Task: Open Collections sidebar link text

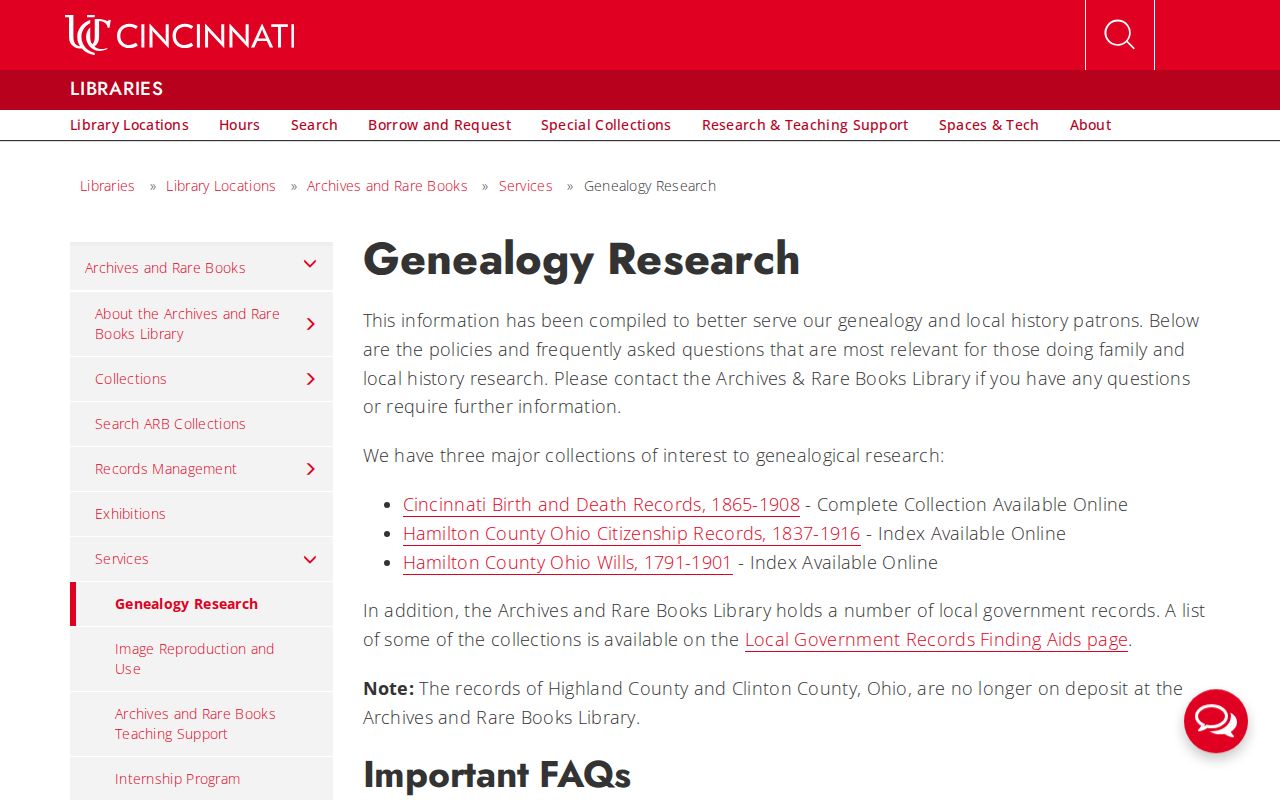Action: pyautogui.click(x=131, y=379)
